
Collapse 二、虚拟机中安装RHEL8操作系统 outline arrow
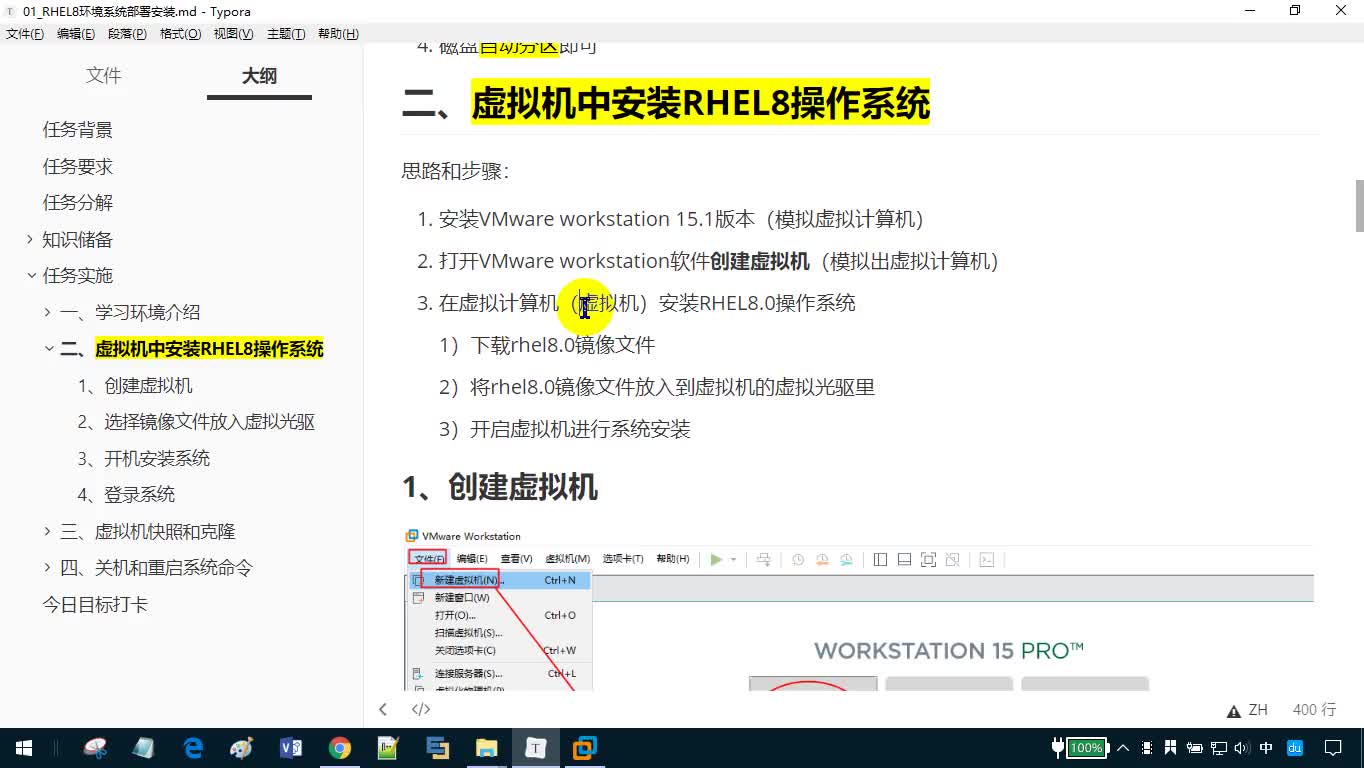(x=47, y=349)
